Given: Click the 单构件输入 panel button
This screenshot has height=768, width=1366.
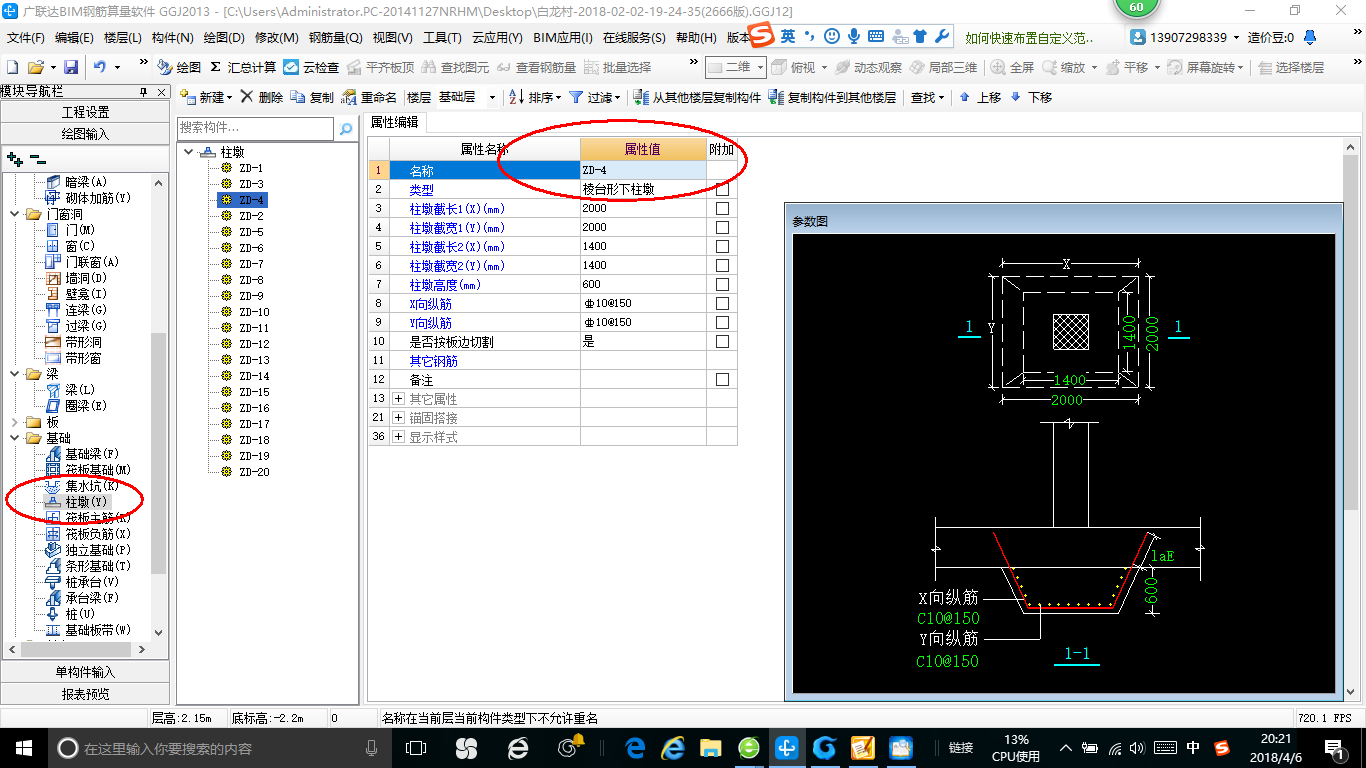Looking at the screenshot, I should point(85,672).
